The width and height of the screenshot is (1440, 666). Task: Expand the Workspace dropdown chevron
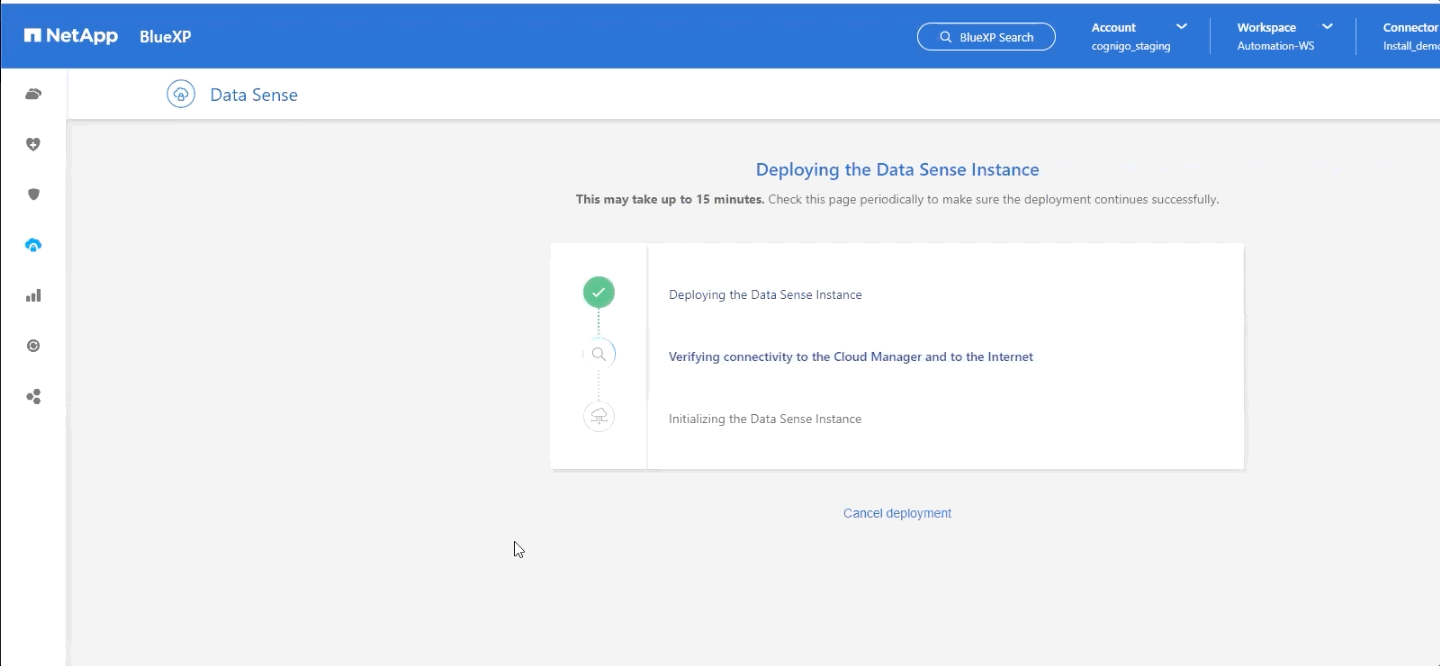click(x=1327, y=27)
